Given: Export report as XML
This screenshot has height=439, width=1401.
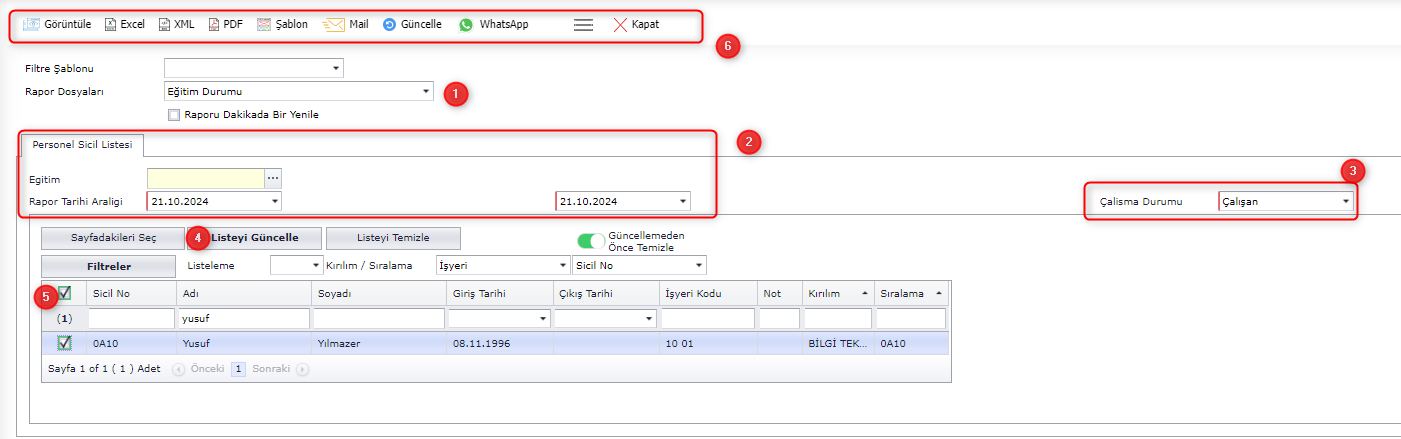Looking at the screenshot, I should [164, 24].
